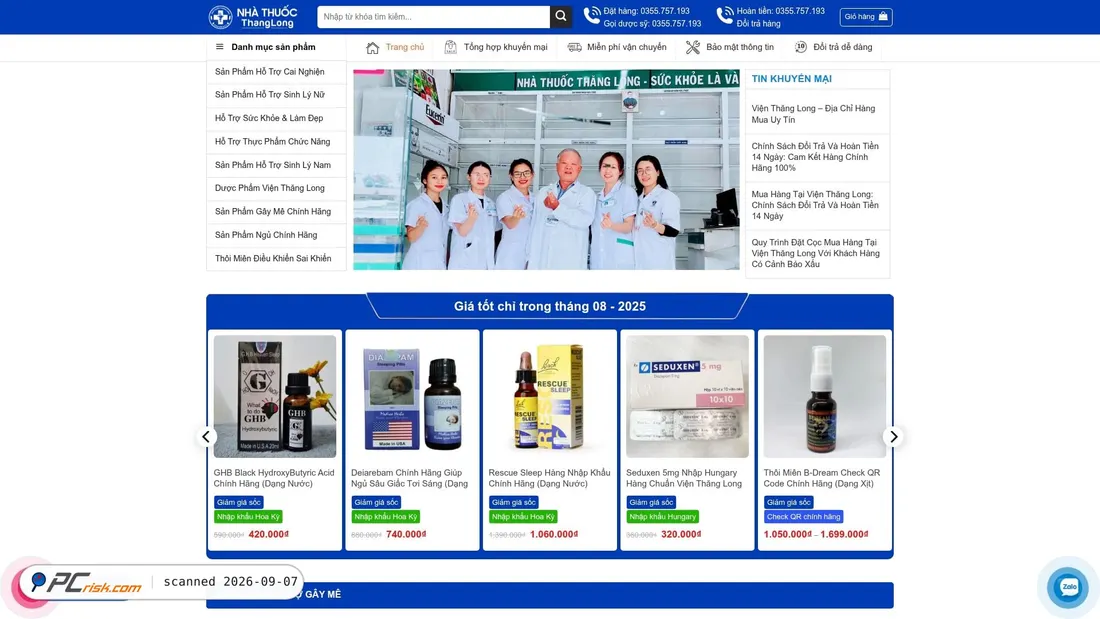
Task: Open Hỗ Trợ Sức Khỏe & Làm Đẹp category
Action: (276, 118)
